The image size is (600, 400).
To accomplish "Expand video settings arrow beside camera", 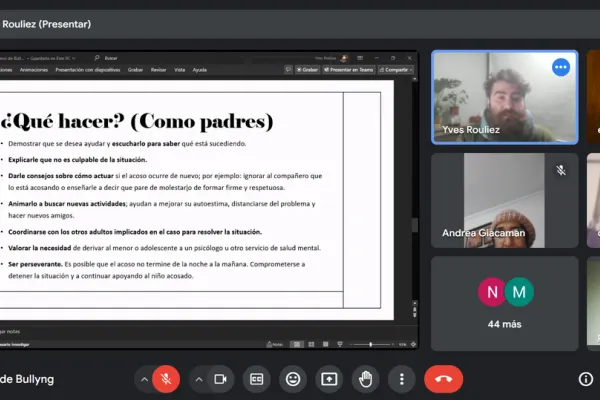I will point(199,380).
